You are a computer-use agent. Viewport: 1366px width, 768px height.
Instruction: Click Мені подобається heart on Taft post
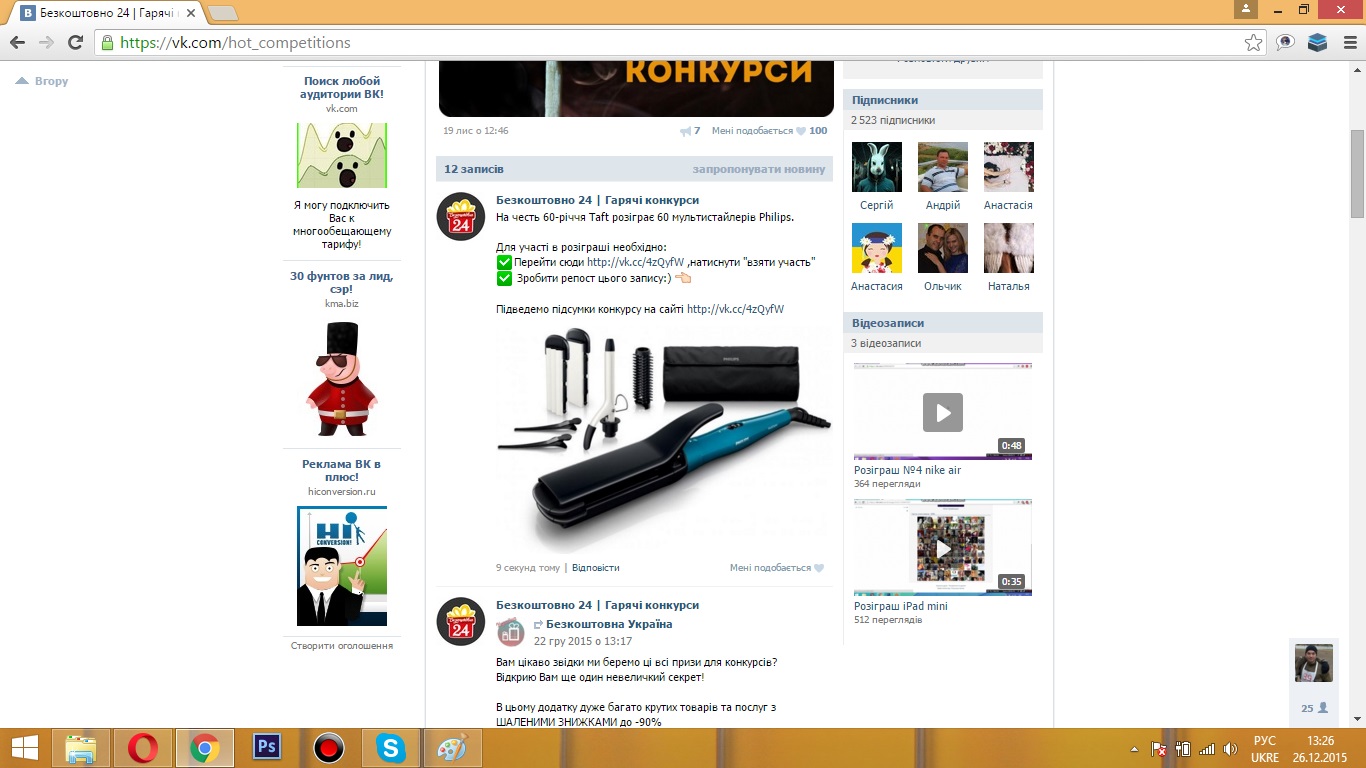click(777, 567)
